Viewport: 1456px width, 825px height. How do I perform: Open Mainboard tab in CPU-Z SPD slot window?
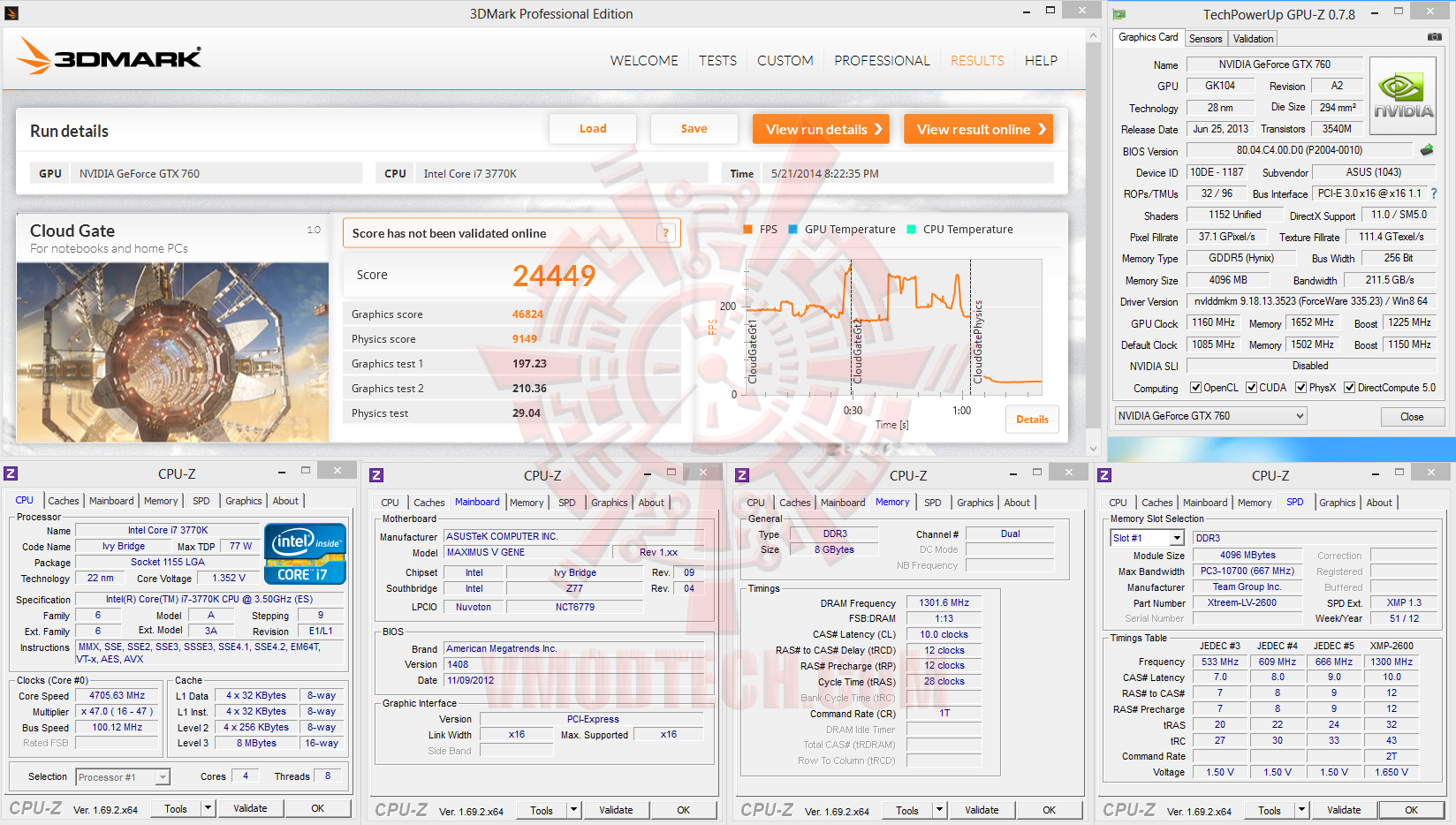1205,503
